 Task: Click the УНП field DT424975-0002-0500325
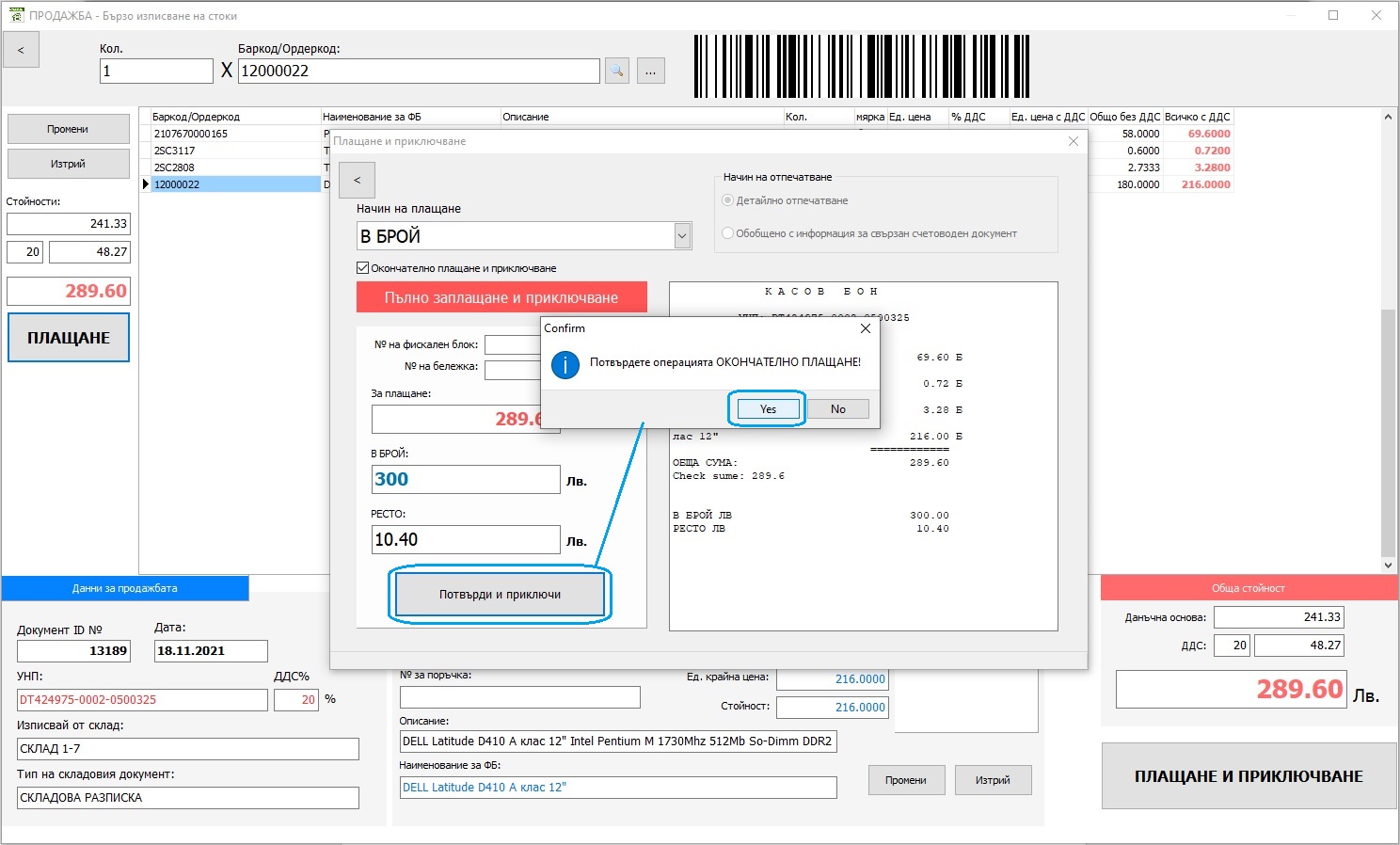click(142, 700)
